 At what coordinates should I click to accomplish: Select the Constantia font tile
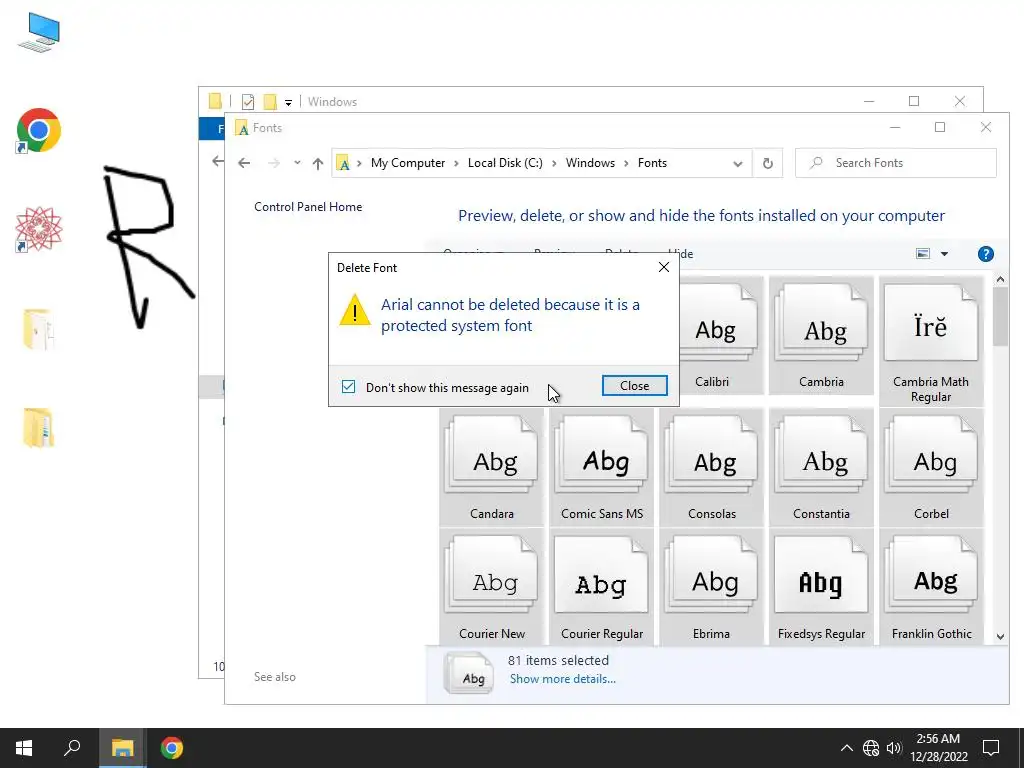pyautogui.click(x=822, y=468)
